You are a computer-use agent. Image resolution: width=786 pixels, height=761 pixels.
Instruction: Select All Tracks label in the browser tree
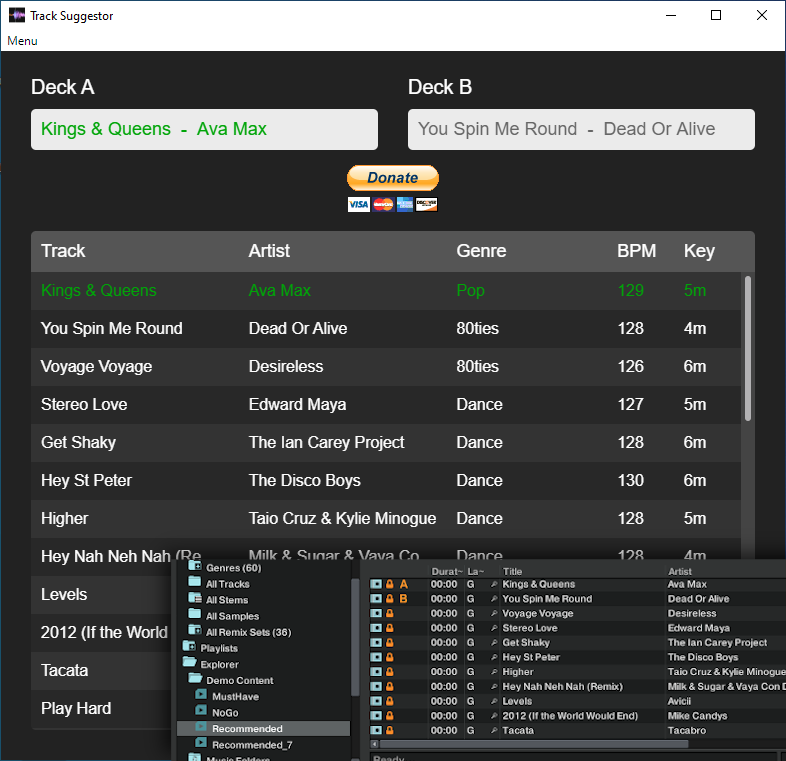[228, 584]
